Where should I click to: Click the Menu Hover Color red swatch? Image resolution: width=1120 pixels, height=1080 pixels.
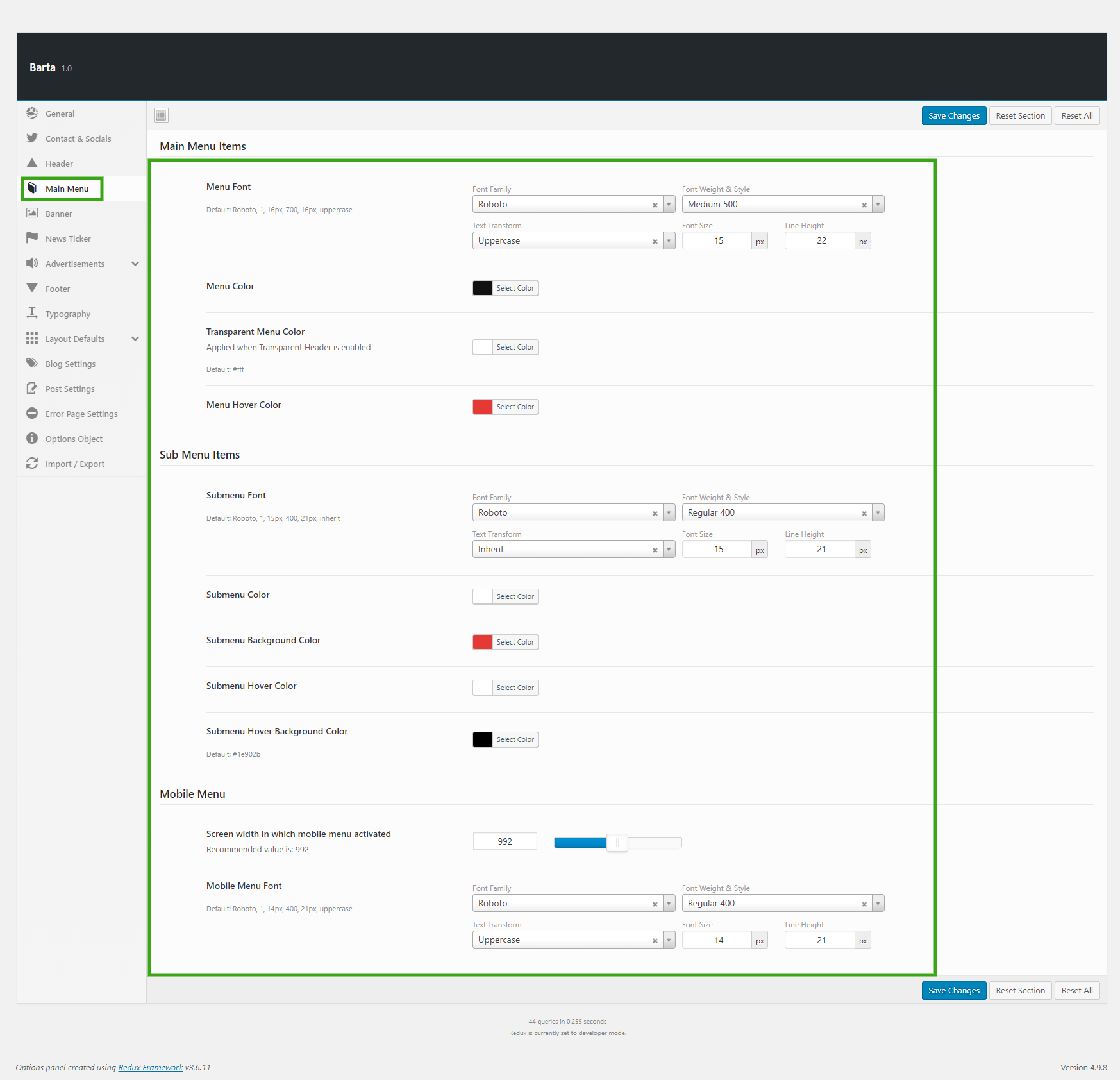point(483,407)
